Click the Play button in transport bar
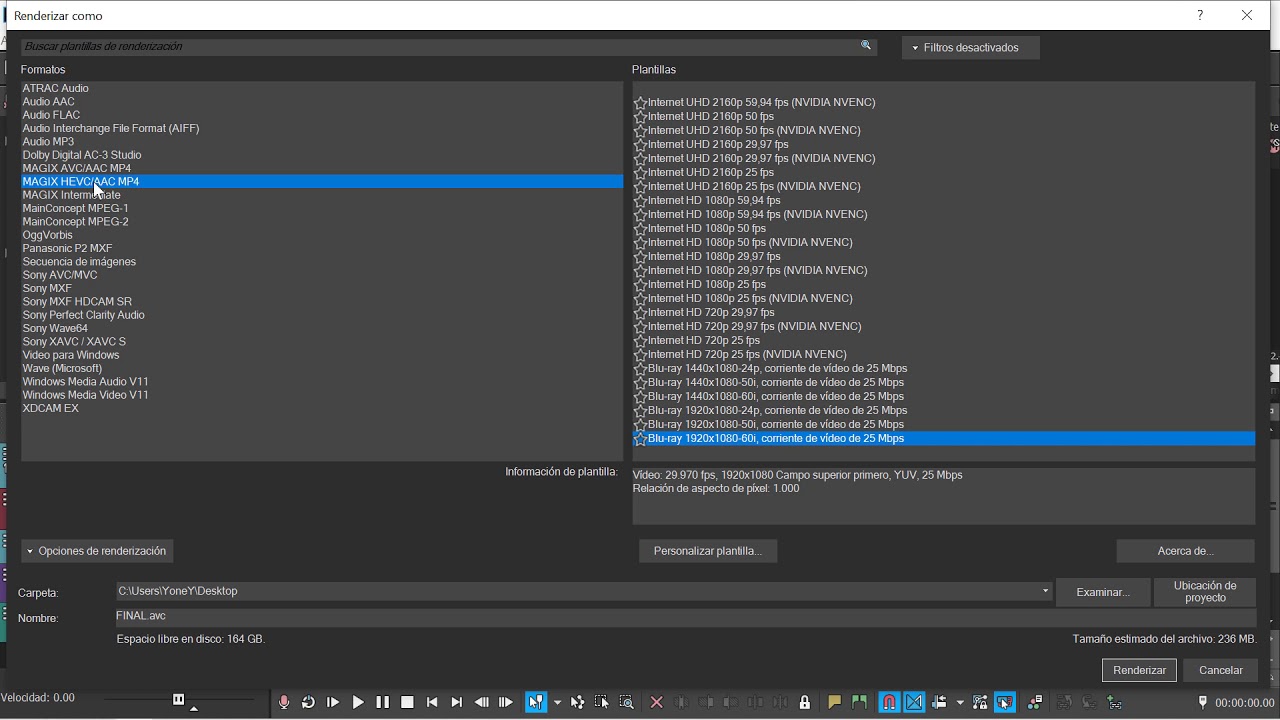Viewport: 1280px width, 720px height. [x=358, y=703]
